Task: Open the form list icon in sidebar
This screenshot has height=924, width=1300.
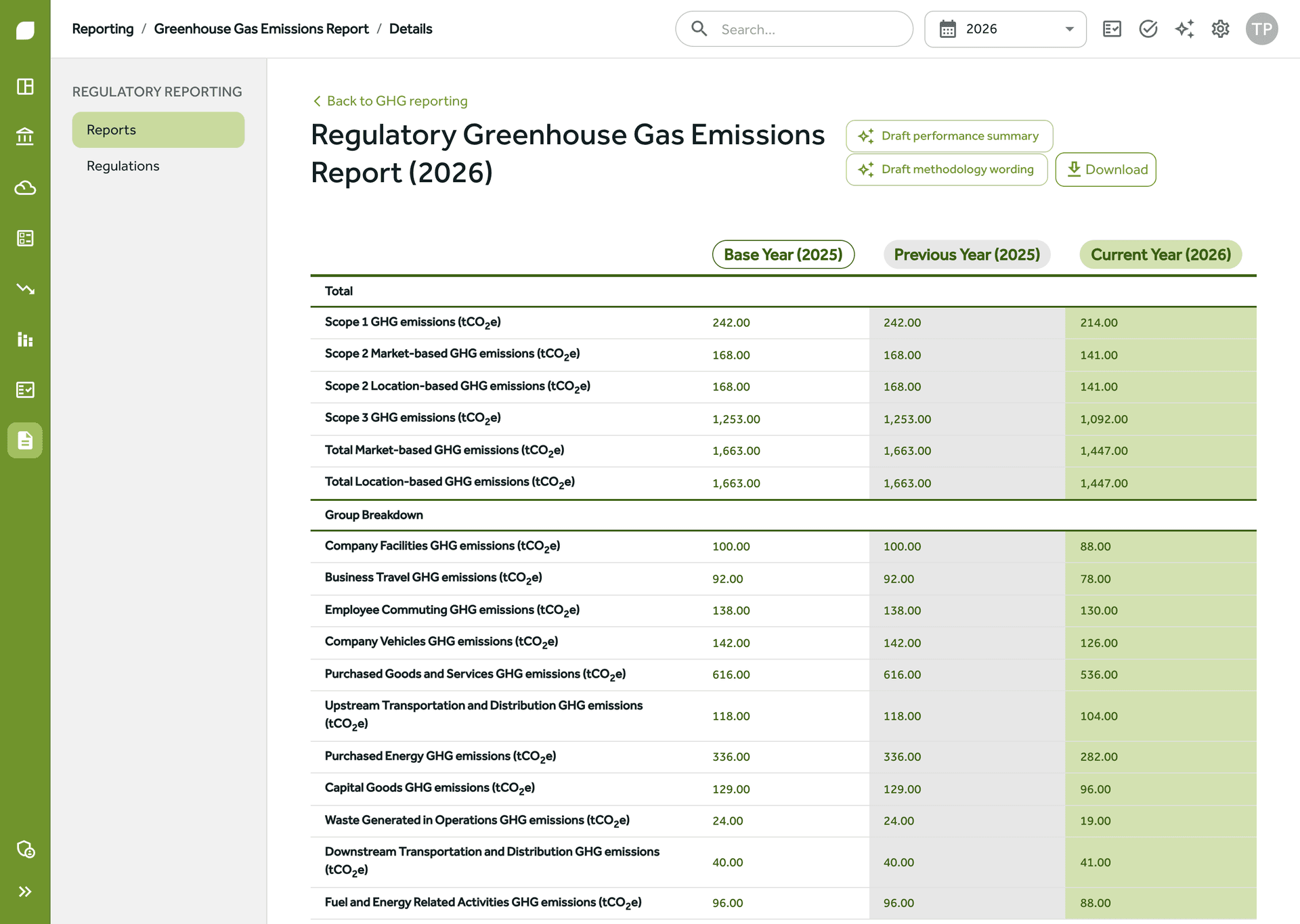Action: [25, 238]
